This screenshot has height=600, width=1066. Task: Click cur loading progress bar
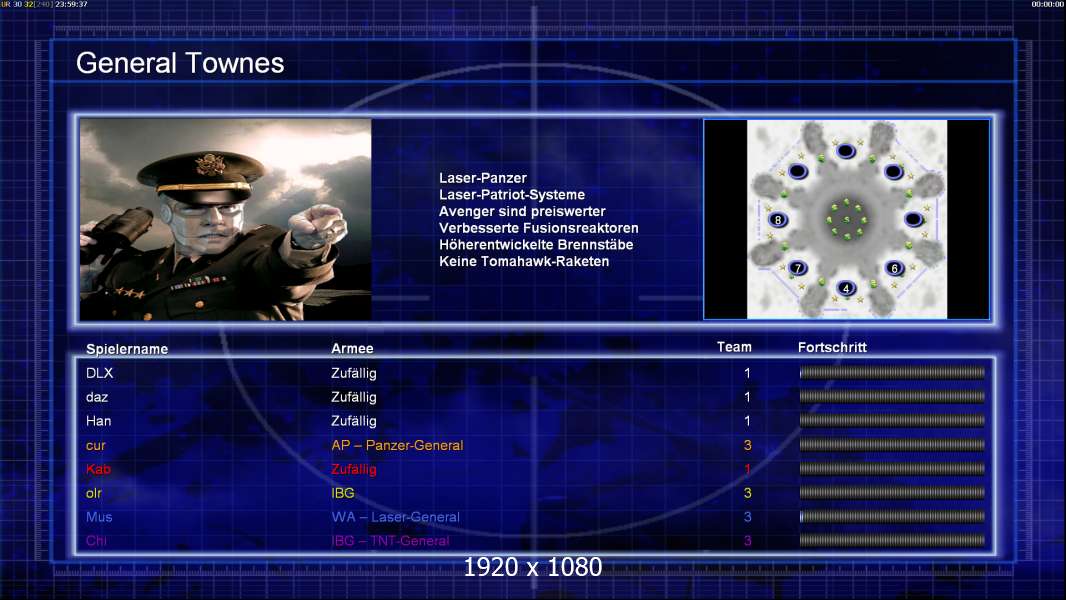coord(892,444)
